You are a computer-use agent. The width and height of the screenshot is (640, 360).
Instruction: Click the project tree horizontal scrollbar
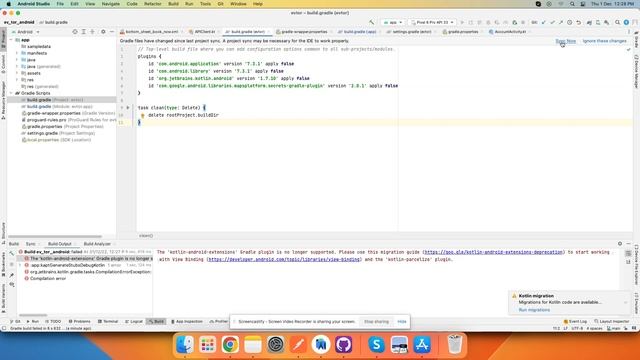(55, 236)
